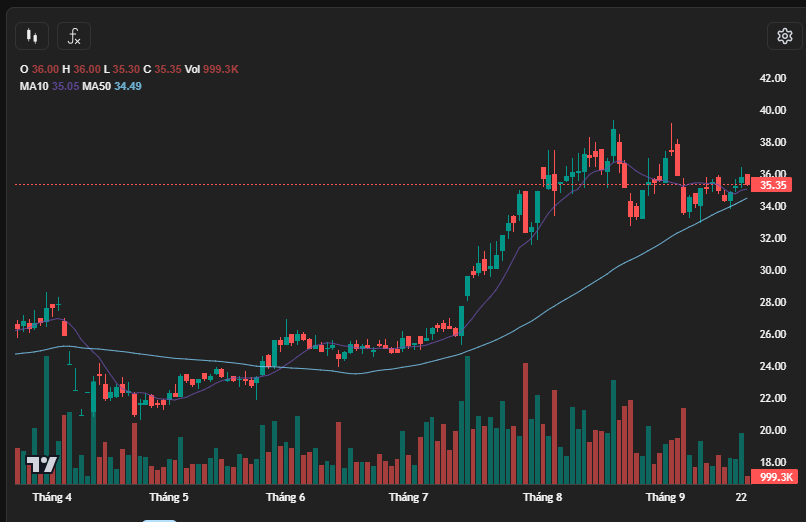This screenshot has height=522, width=806.
Task: Click the 30.00 price axis label
Action: 773,270
